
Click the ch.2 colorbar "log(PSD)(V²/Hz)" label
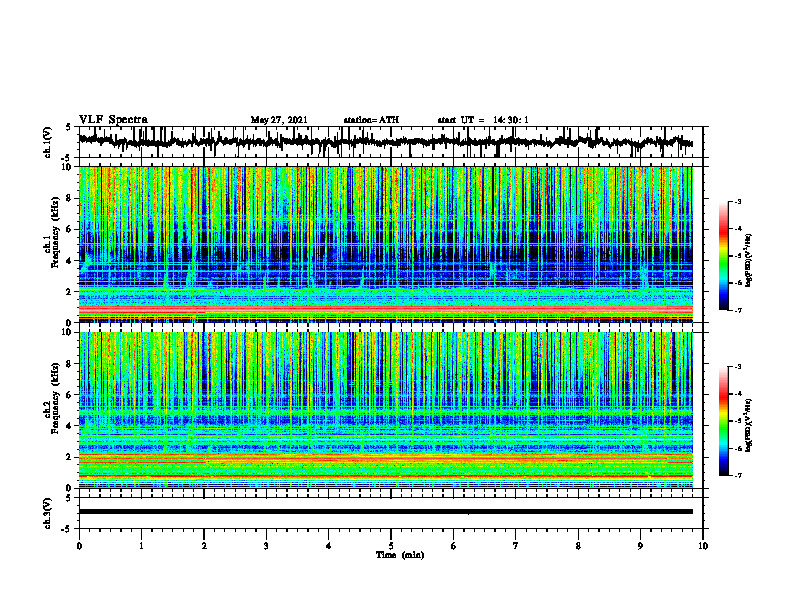(x=749, y=426)
